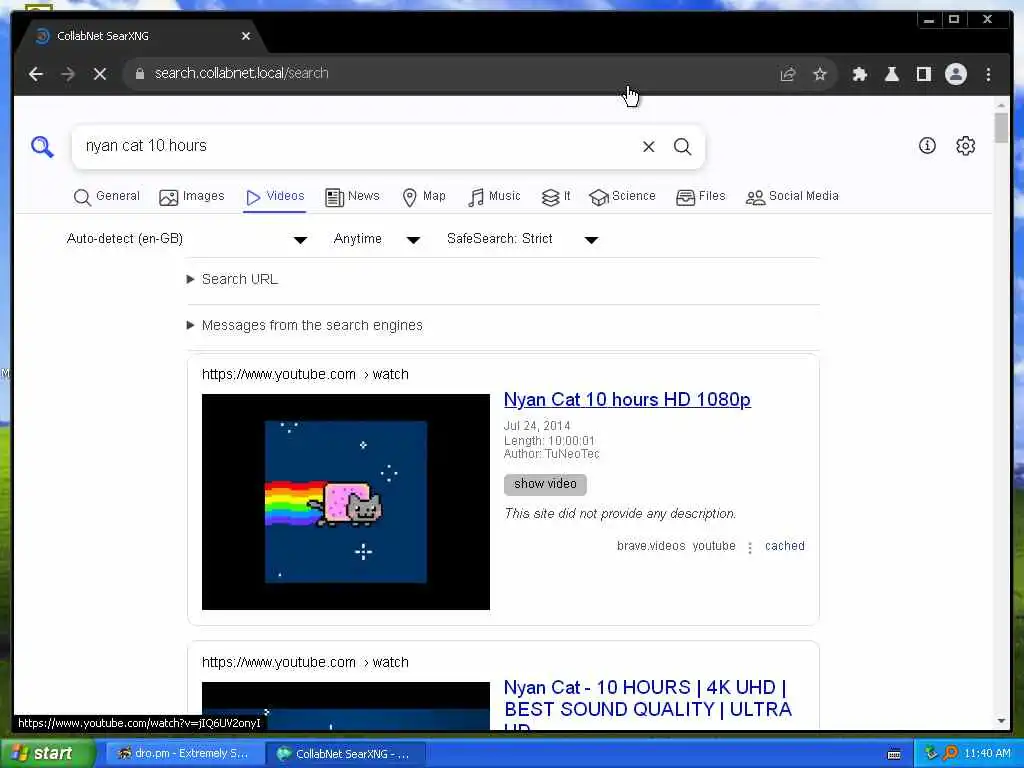Switch to the dro.pm taskbar window
The width and height of the screenshot is (1024, 768).
[x=184, y=754]
